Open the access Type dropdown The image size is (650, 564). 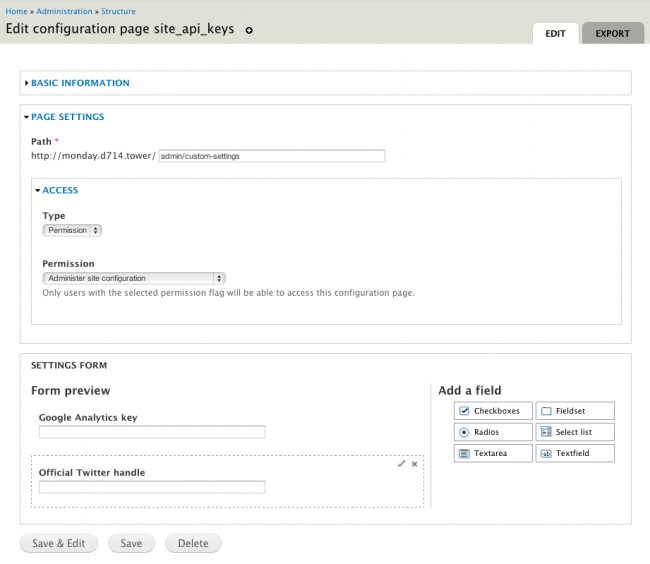[72, 230]
